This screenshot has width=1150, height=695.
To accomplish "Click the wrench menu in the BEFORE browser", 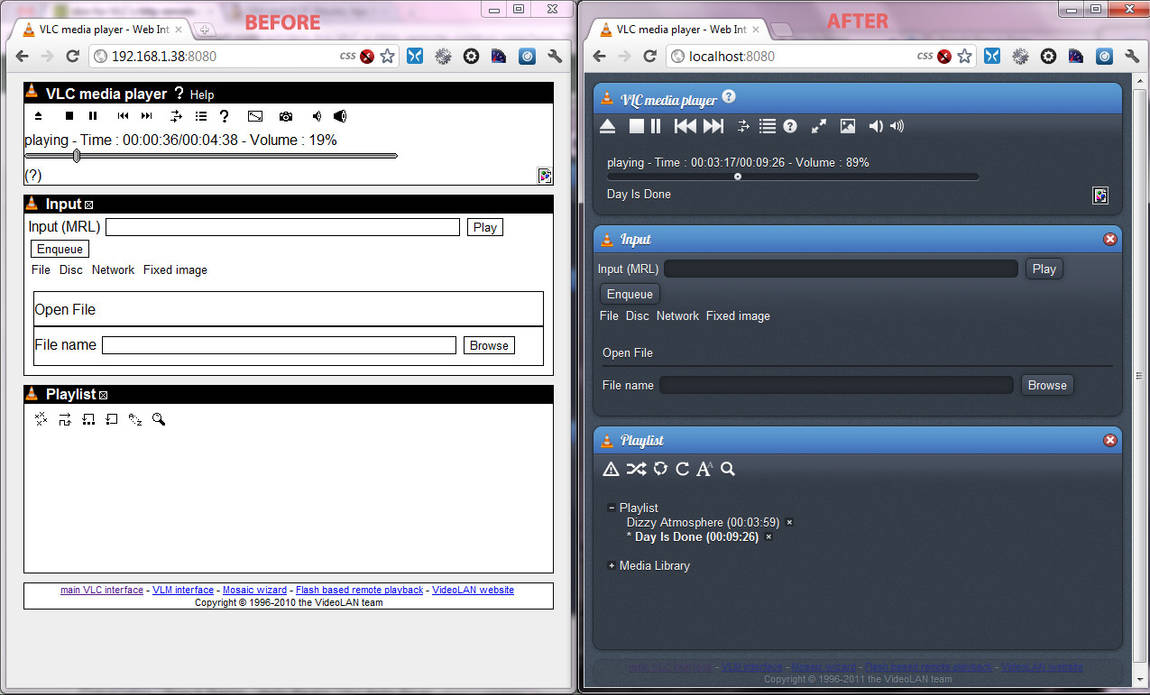I will (554, 56).
